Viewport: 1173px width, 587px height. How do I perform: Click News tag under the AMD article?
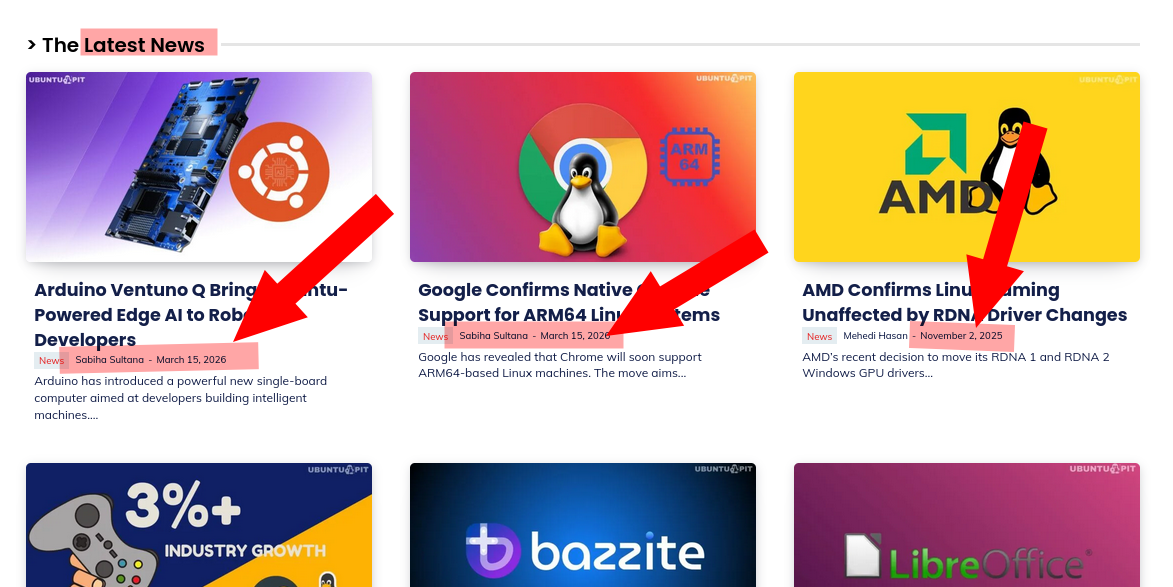tap(819, 336)
